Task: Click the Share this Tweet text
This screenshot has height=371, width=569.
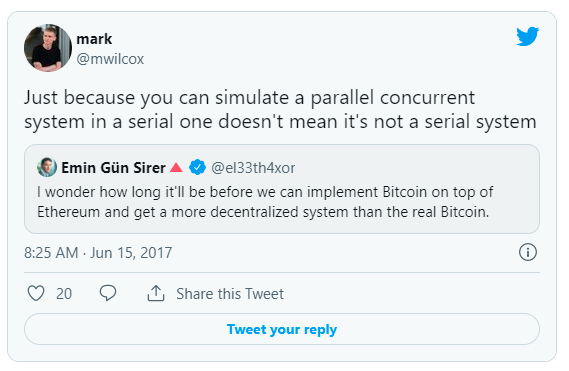Action: (x=230, y=293)
